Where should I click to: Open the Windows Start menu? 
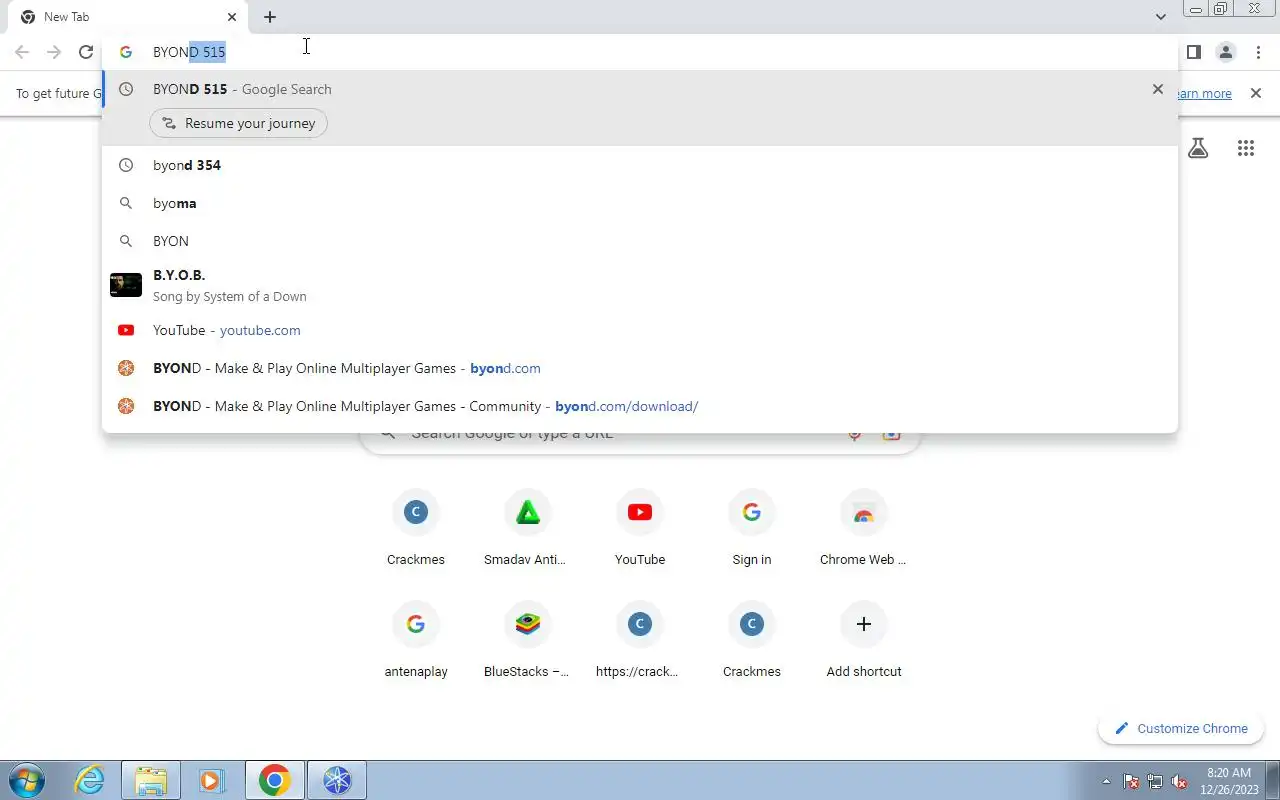[x=27, y=780]
